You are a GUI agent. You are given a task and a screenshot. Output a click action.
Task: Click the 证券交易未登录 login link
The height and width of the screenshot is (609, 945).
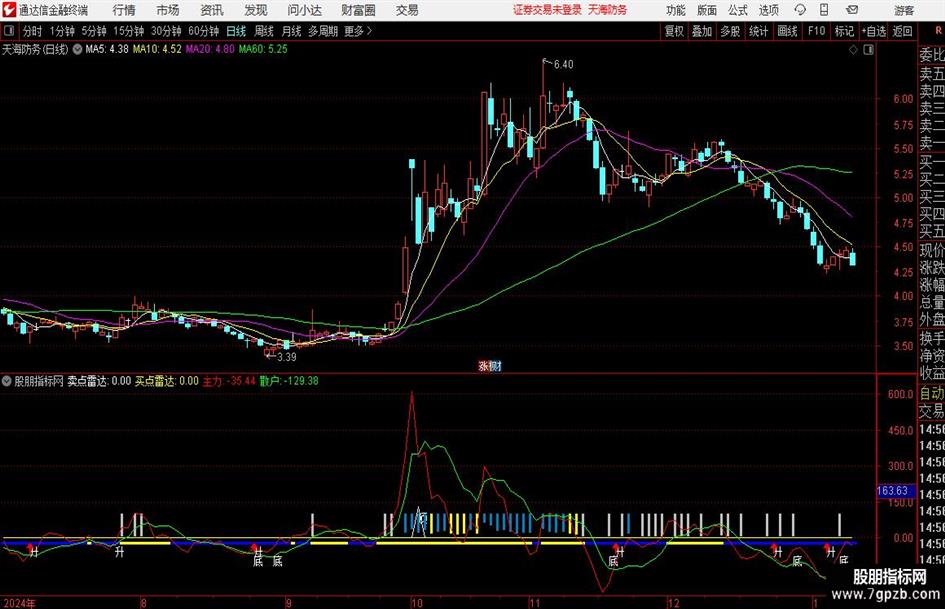[x=547, y=10]
